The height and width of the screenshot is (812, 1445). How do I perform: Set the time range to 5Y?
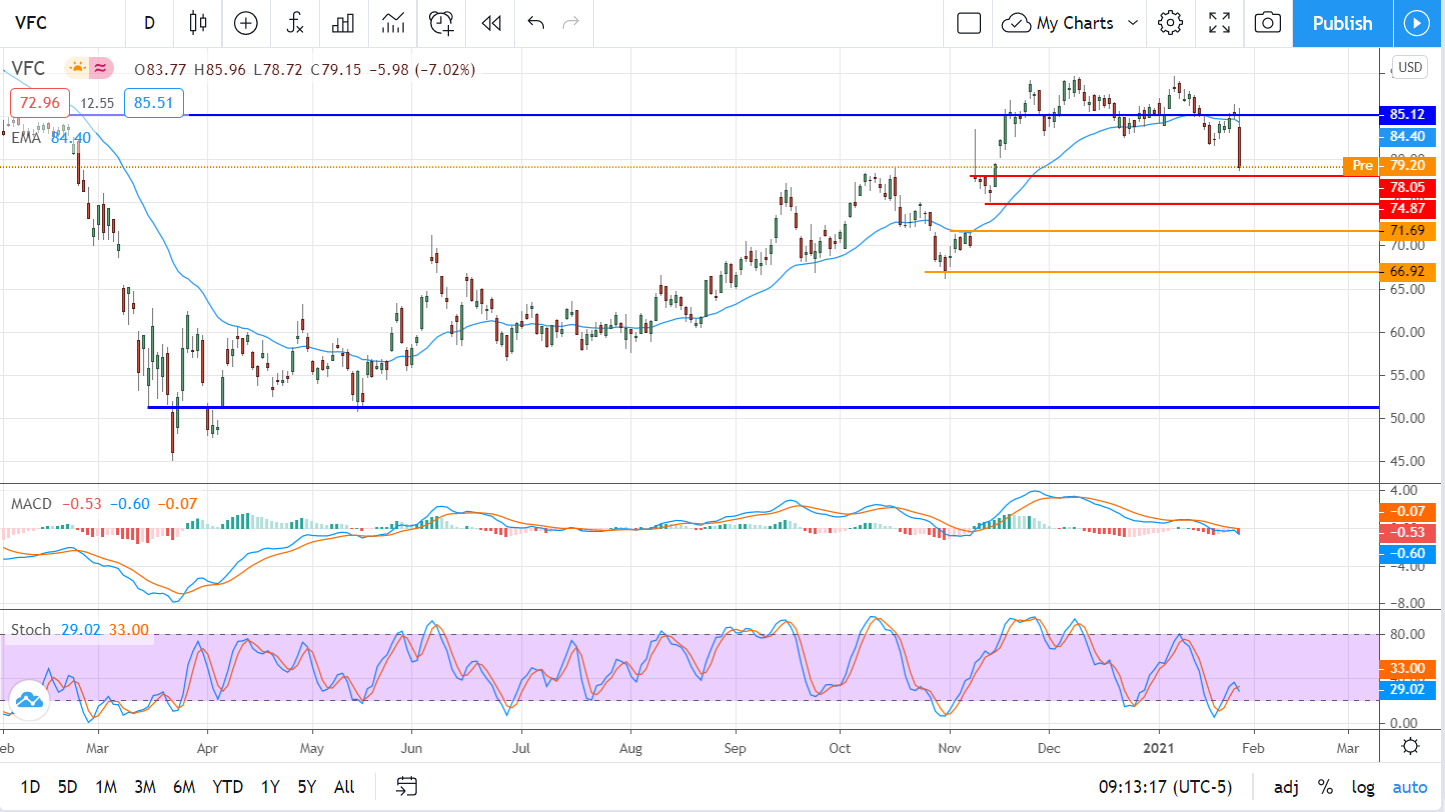point(307,787)
